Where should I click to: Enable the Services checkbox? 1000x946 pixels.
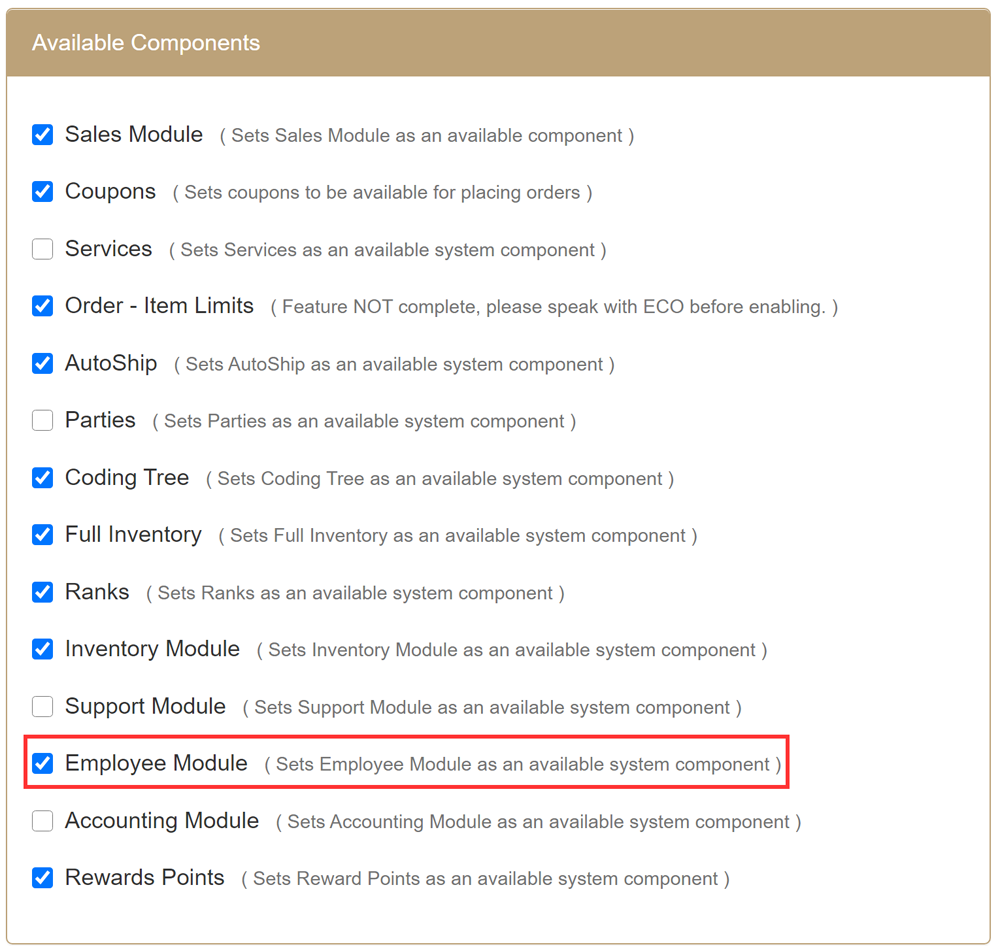click(42, 249)
